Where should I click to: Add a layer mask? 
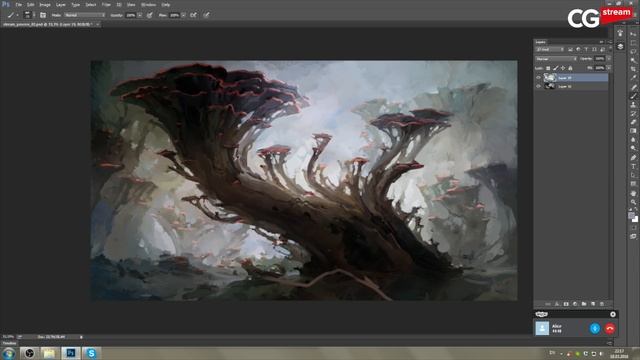coord(566,304)
